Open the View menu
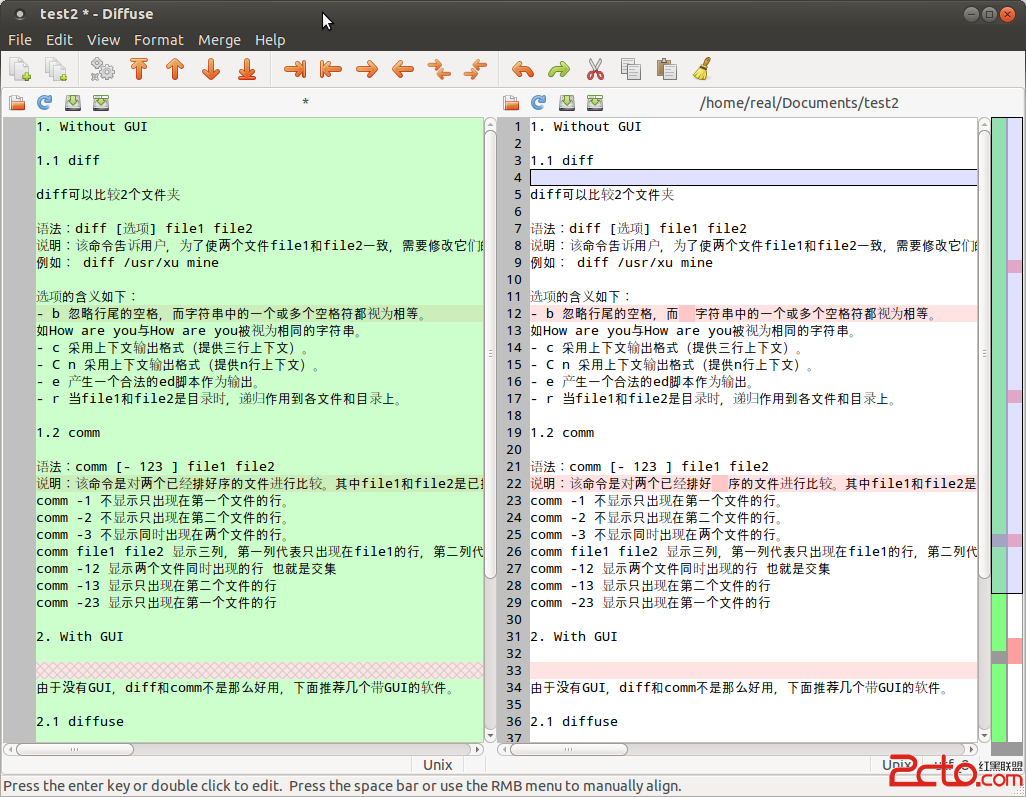1026x797 pixels. click(103, 40)
